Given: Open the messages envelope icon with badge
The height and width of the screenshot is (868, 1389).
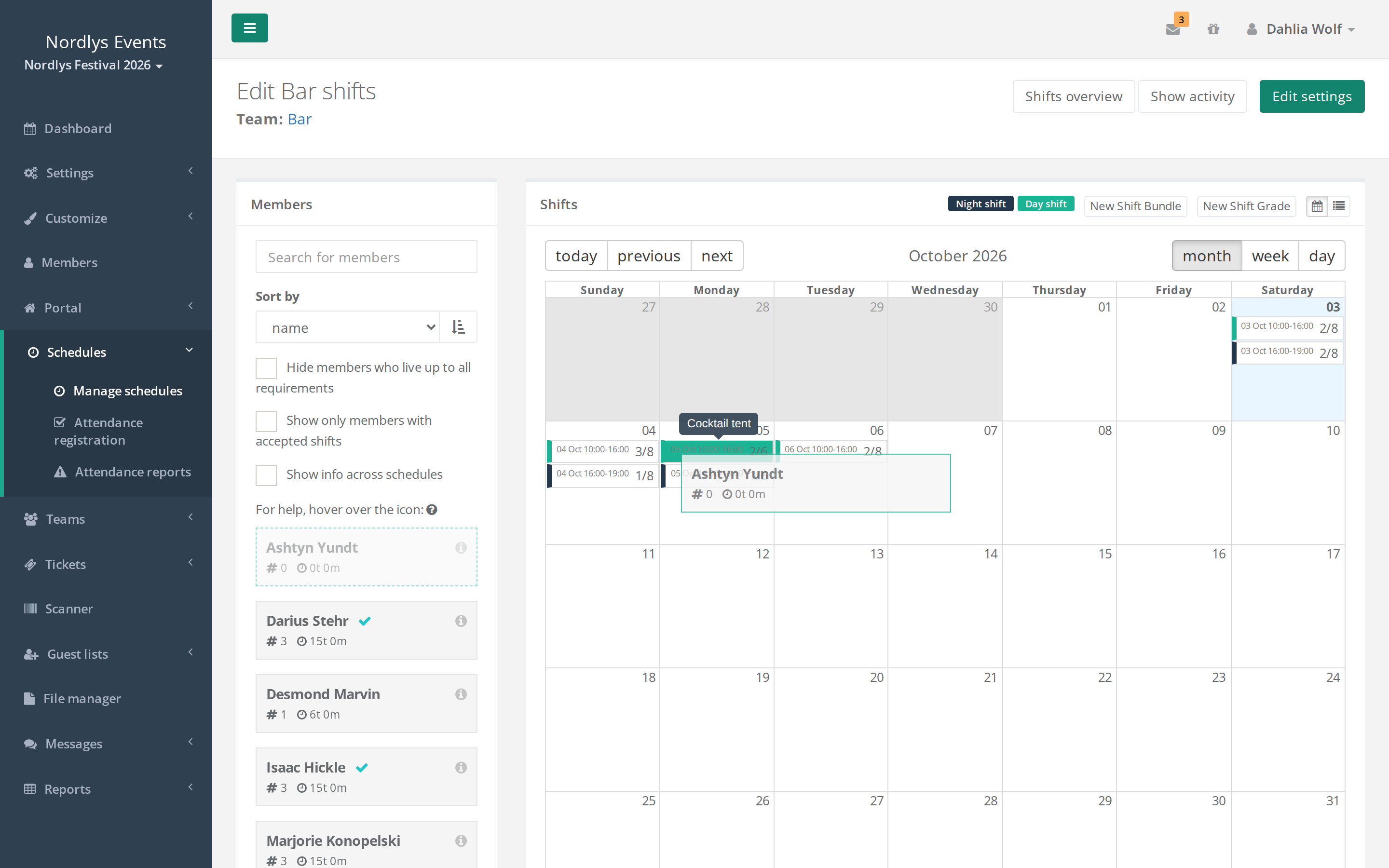Looking at the screenshot, I should click(1173, 29).
